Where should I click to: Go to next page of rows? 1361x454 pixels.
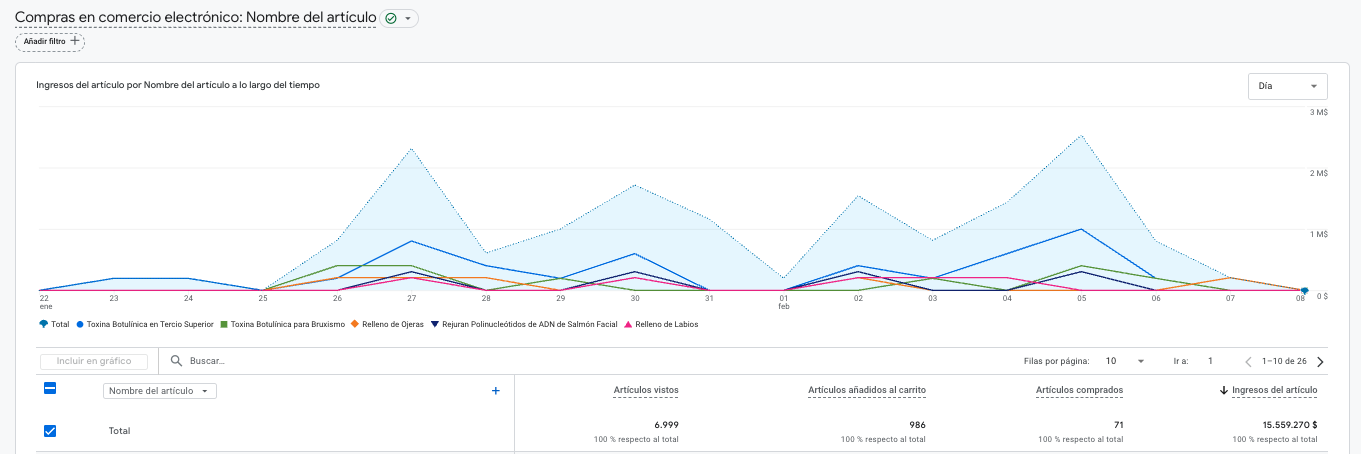tap(1320, 361)
